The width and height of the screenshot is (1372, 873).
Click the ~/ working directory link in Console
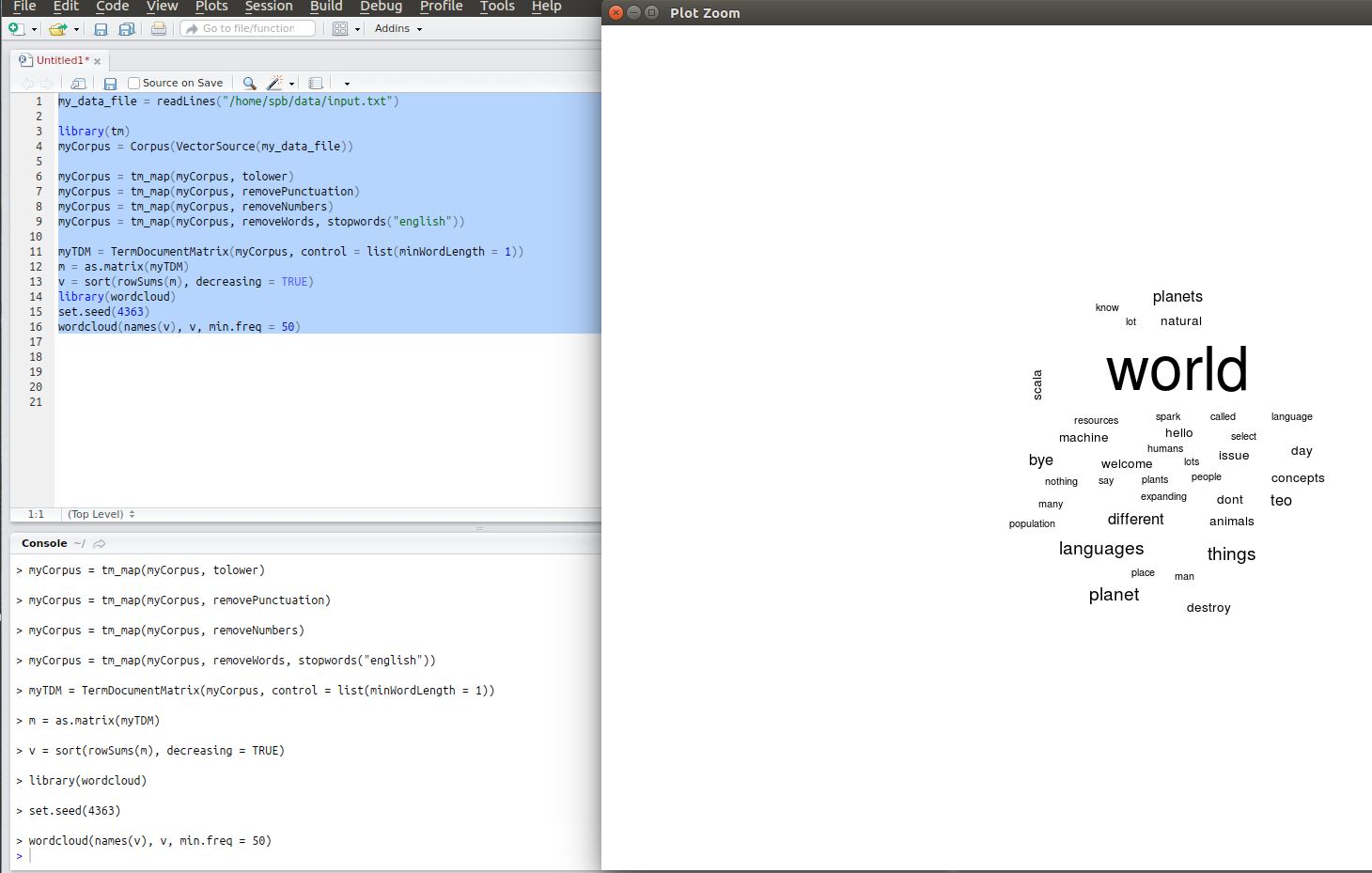(x=79, y=543)
